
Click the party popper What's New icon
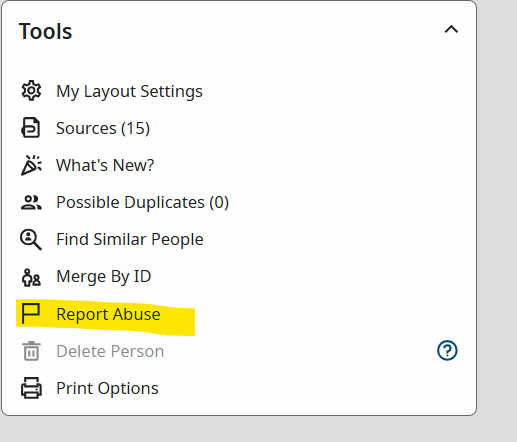(31, 165)
